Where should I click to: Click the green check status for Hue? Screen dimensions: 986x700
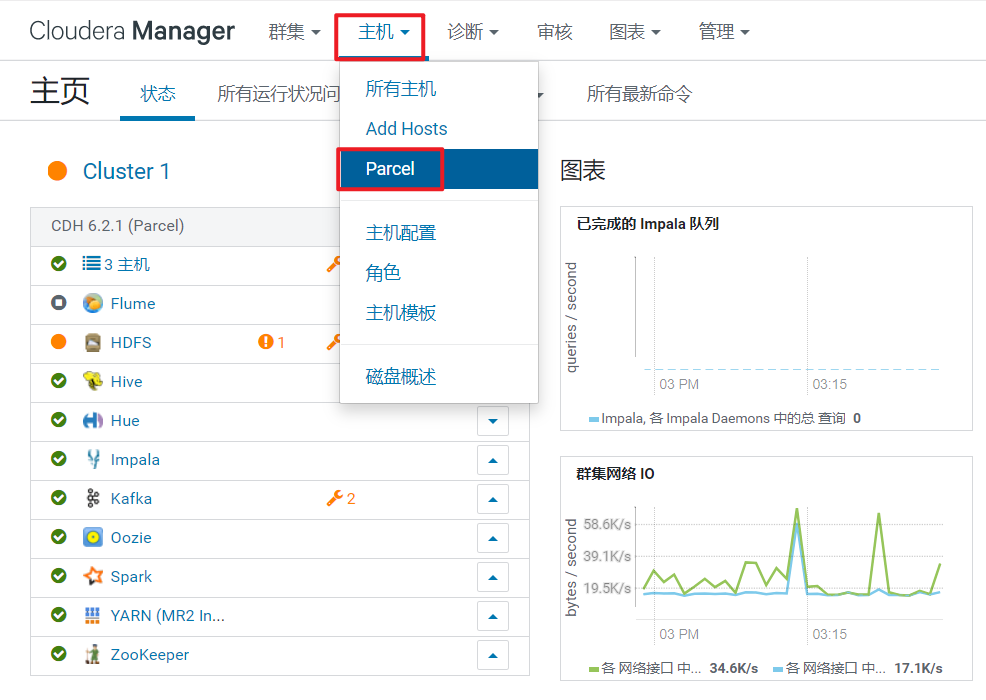coord(58,419)
